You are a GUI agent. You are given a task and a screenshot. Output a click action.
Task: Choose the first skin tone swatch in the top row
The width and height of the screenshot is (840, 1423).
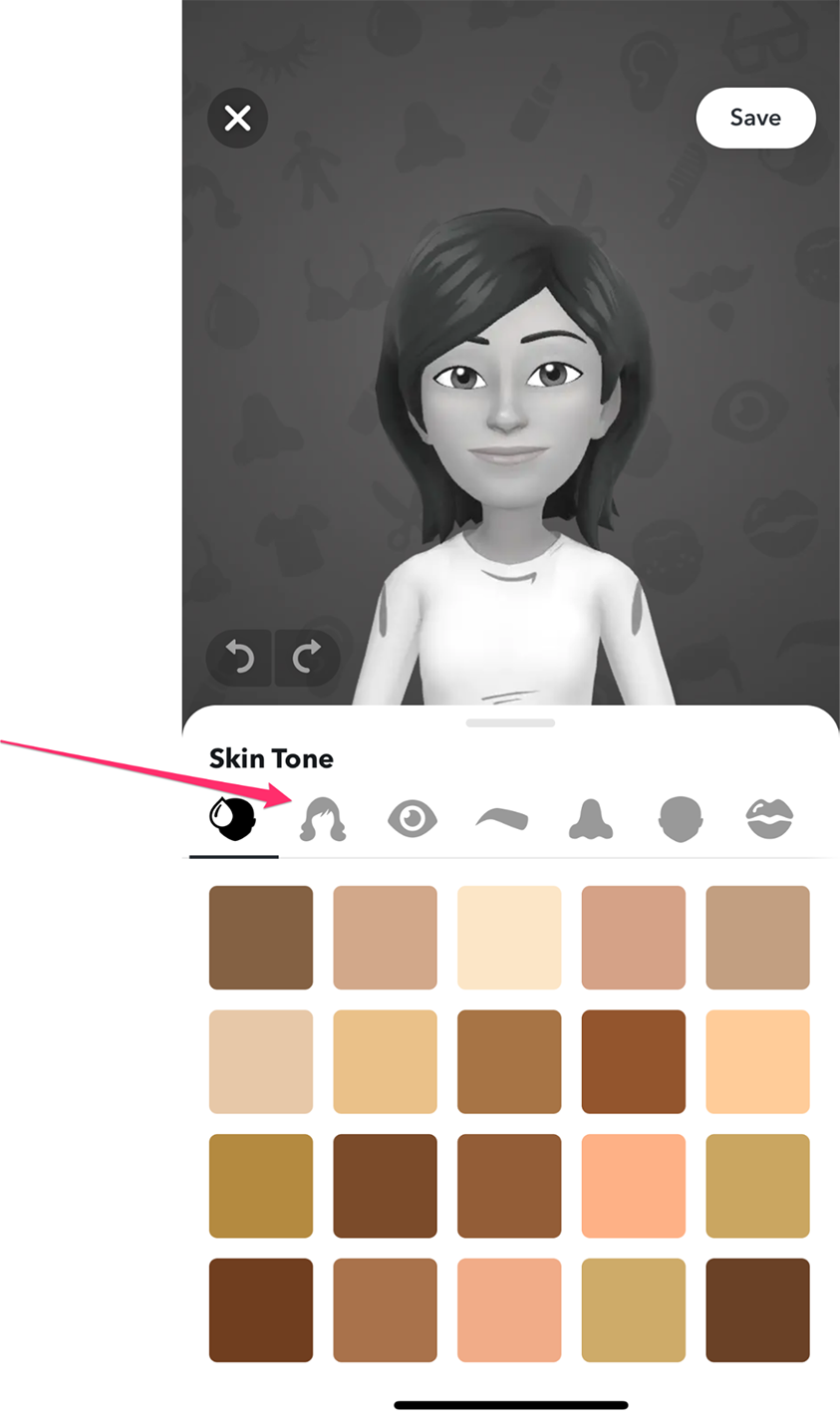click(261, 938)
